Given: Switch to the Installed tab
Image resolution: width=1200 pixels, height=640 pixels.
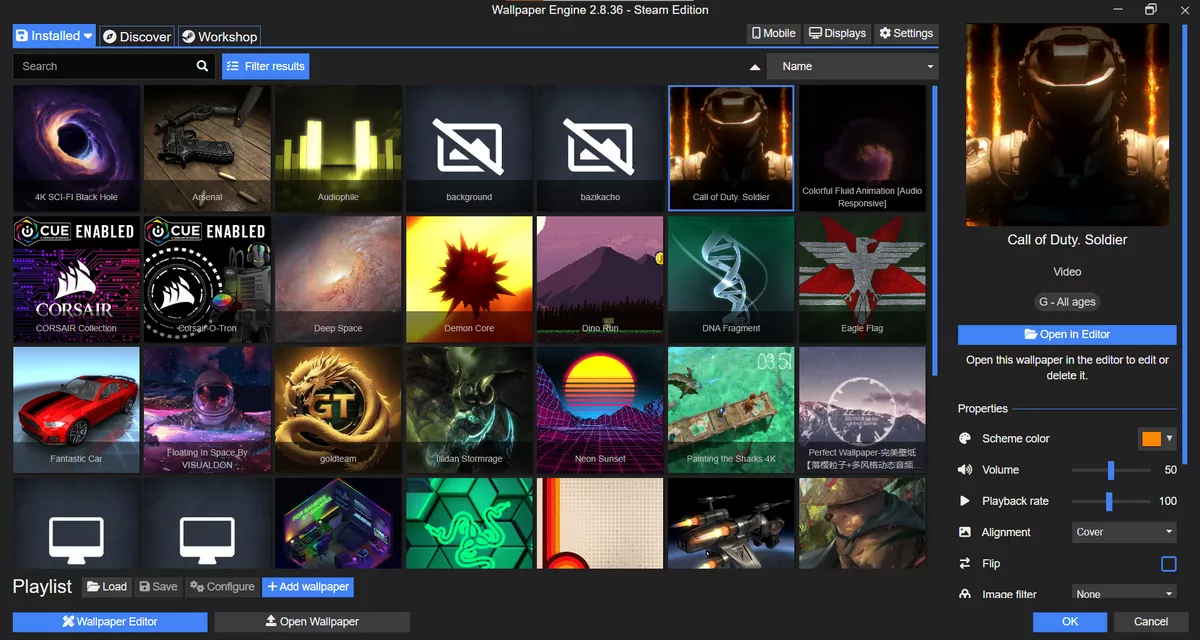Looking at the screenshot, I should 54,36.
